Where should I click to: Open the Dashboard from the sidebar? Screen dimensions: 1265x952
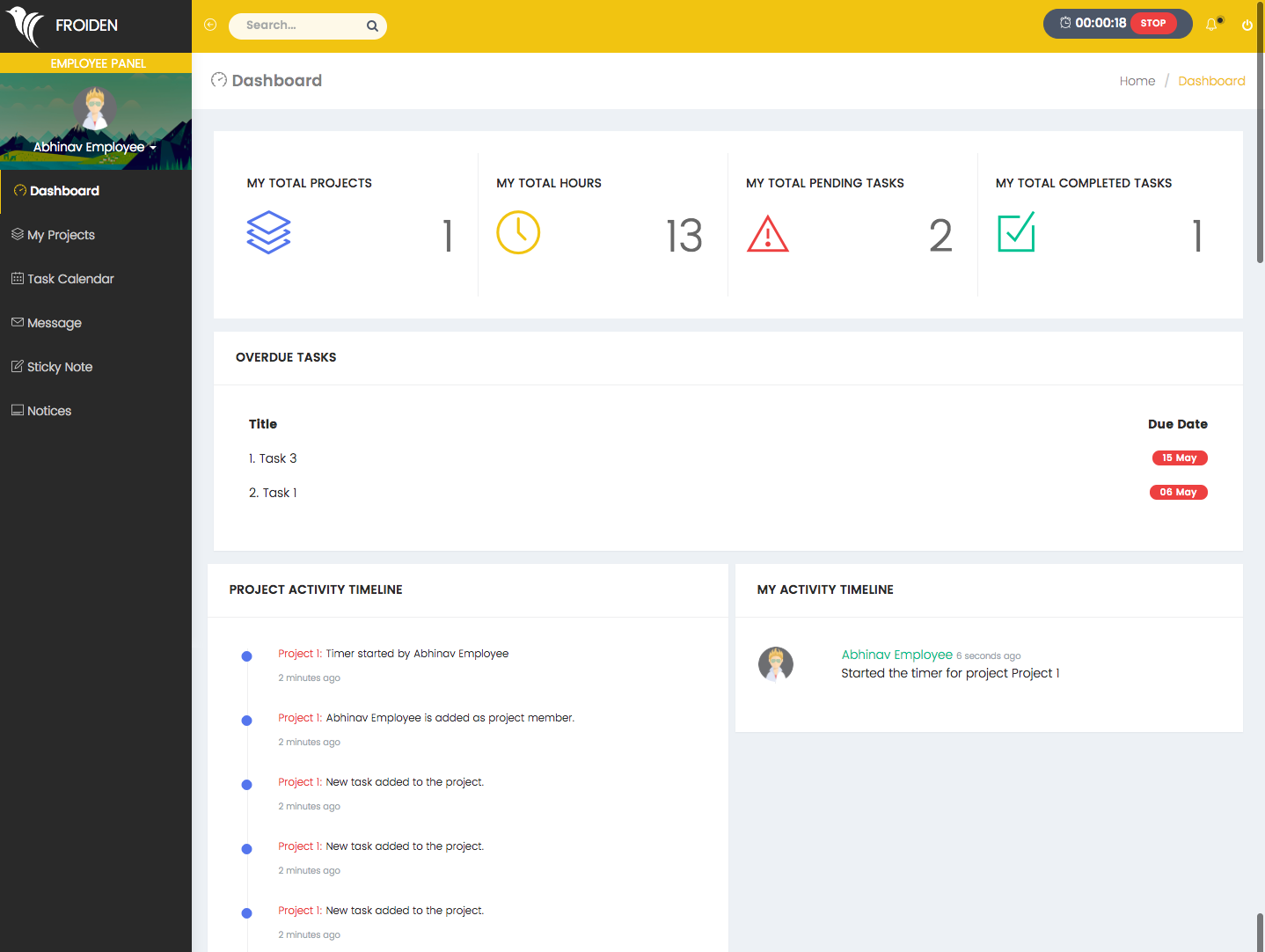pyautogui.click(x=63, y=190)
